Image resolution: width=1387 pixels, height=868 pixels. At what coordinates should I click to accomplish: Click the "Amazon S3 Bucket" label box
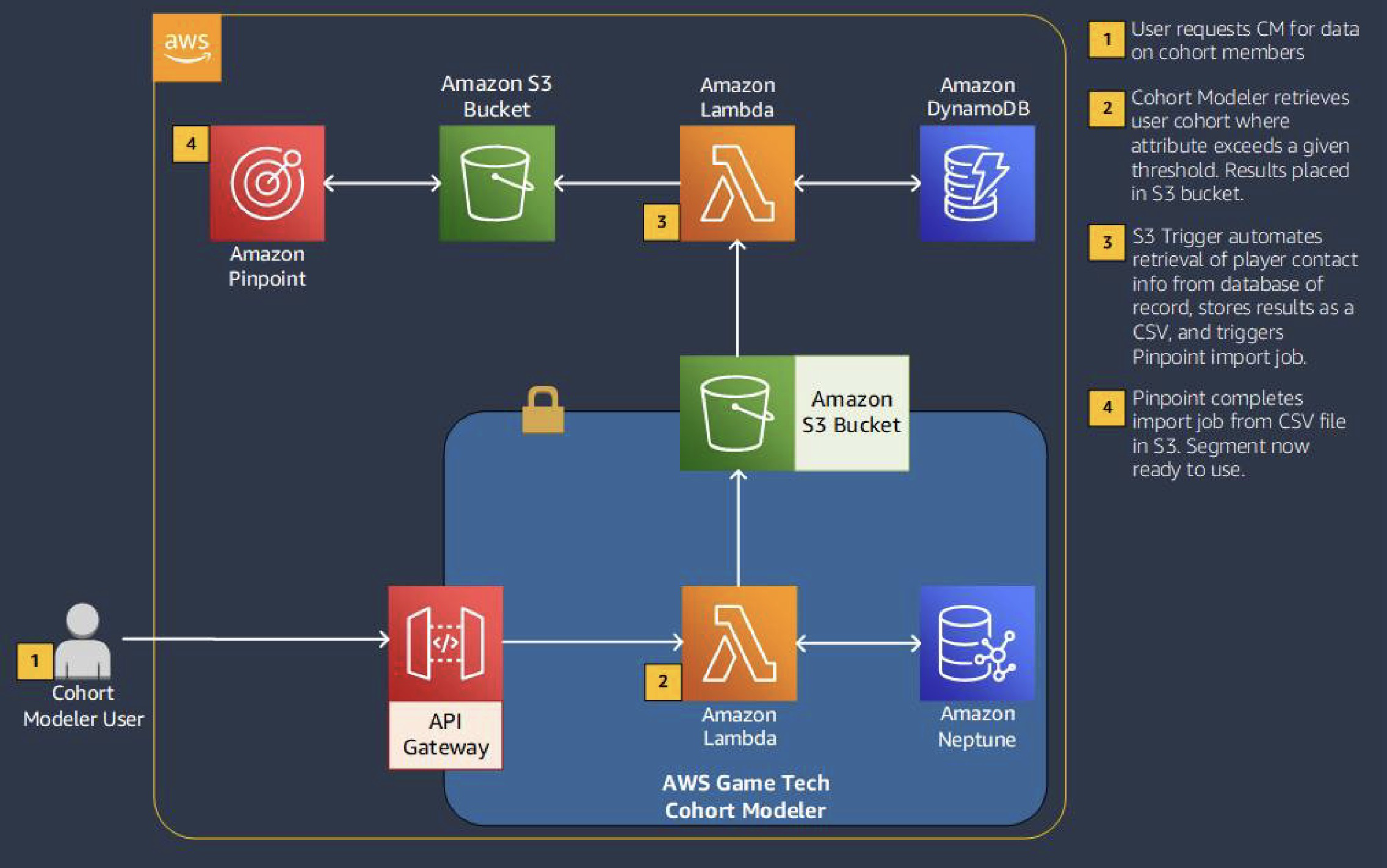[x=852, y=413]
